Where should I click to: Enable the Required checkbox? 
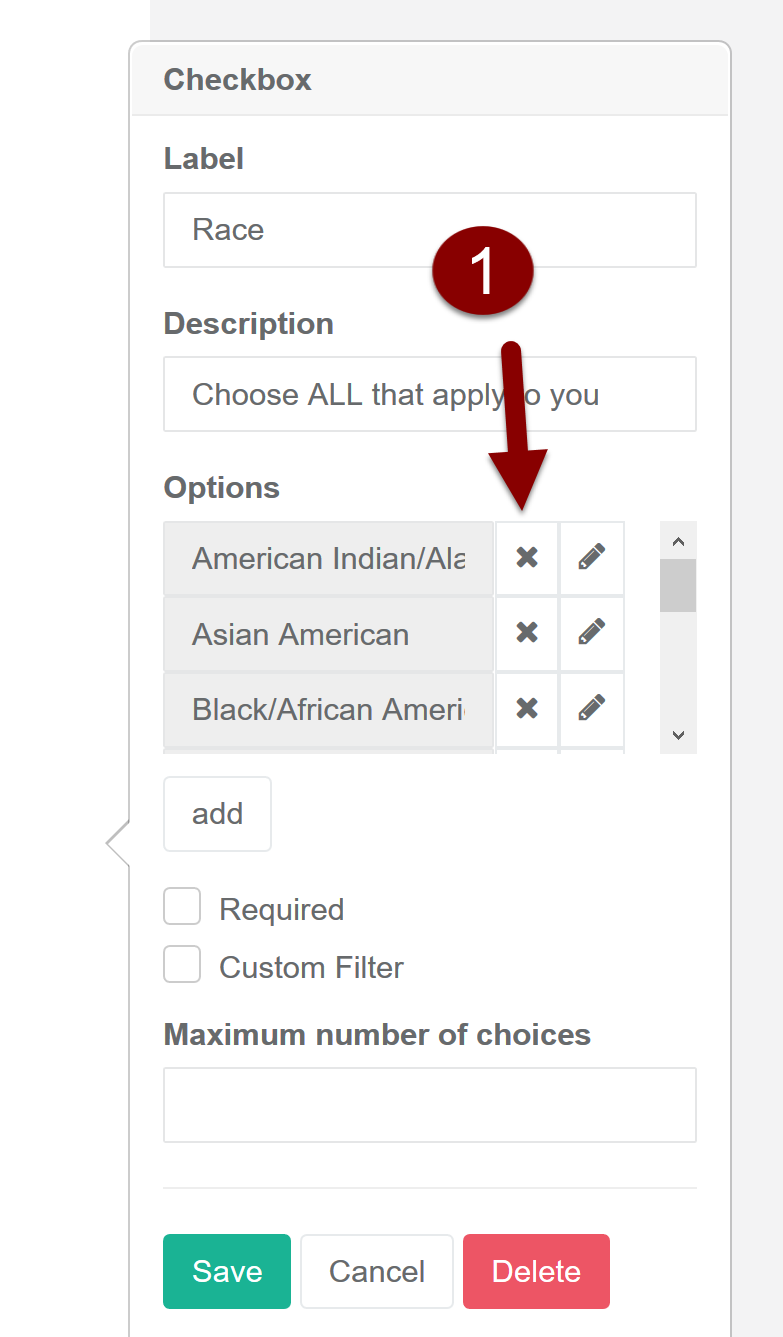point(182,908)
